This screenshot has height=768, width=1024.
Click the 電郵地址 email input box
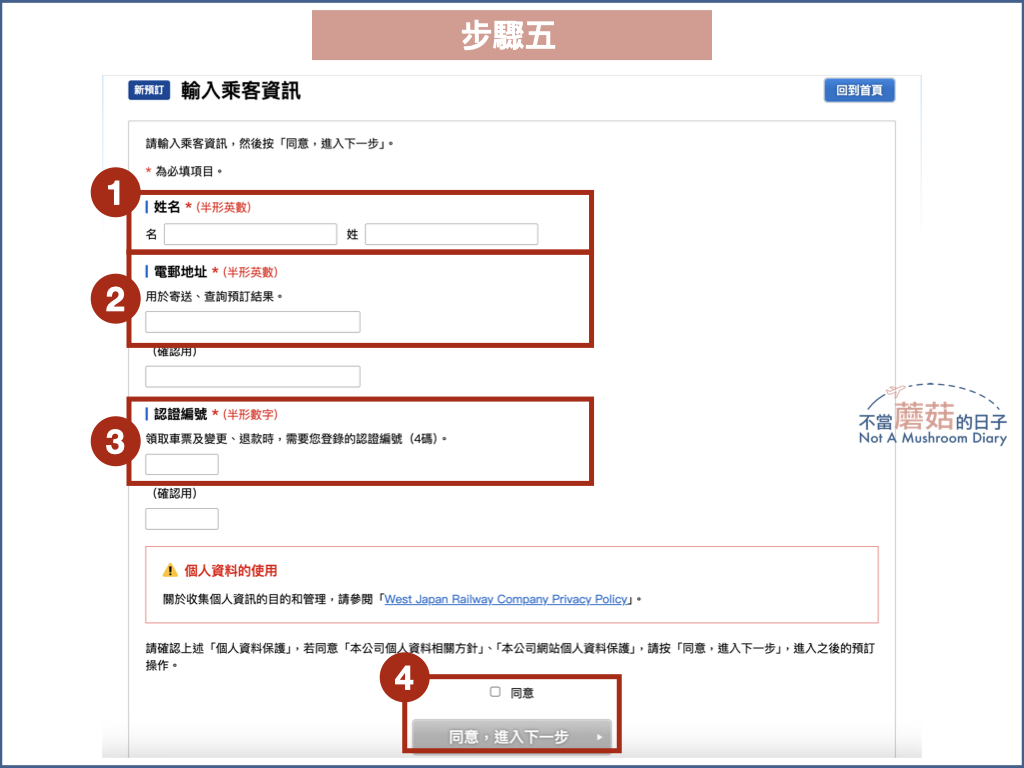click(250, 321)
